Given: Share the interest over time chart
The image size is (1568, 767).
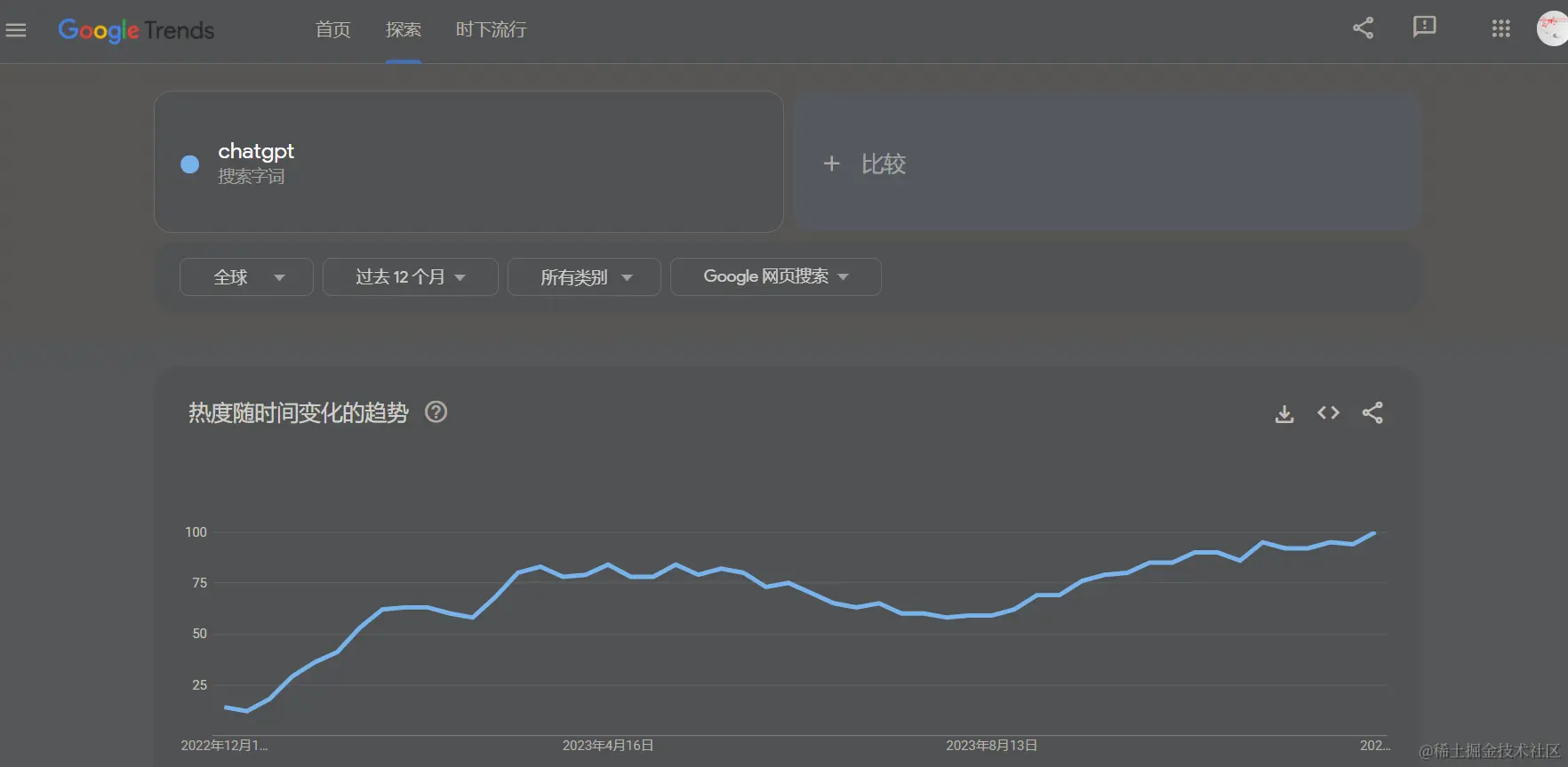Looking at the screenshot, I should 1372,412.
